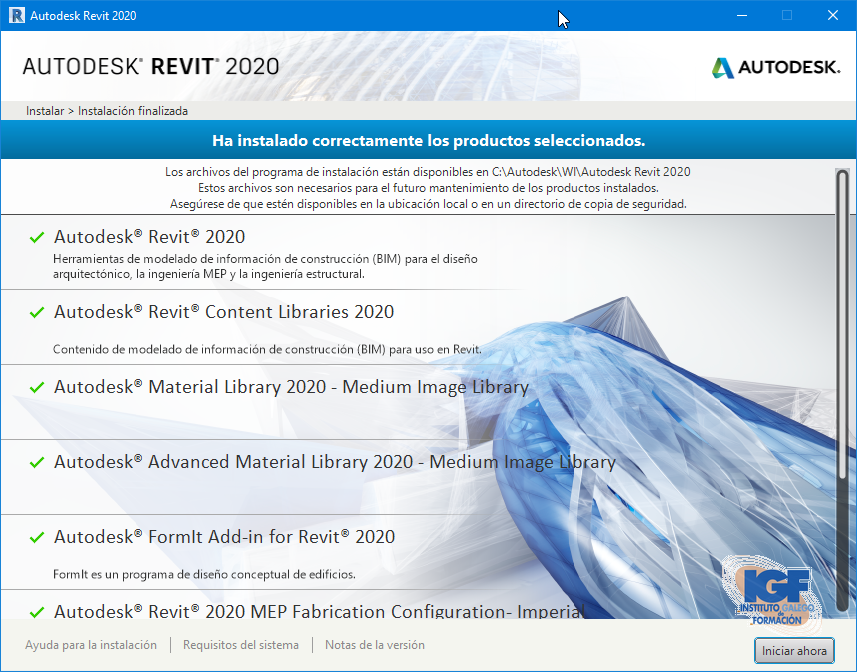This screenshot has height=672, width=857.
Task: Open Notas de la versión
Action: pyautogui.click(x=374, y=645)
